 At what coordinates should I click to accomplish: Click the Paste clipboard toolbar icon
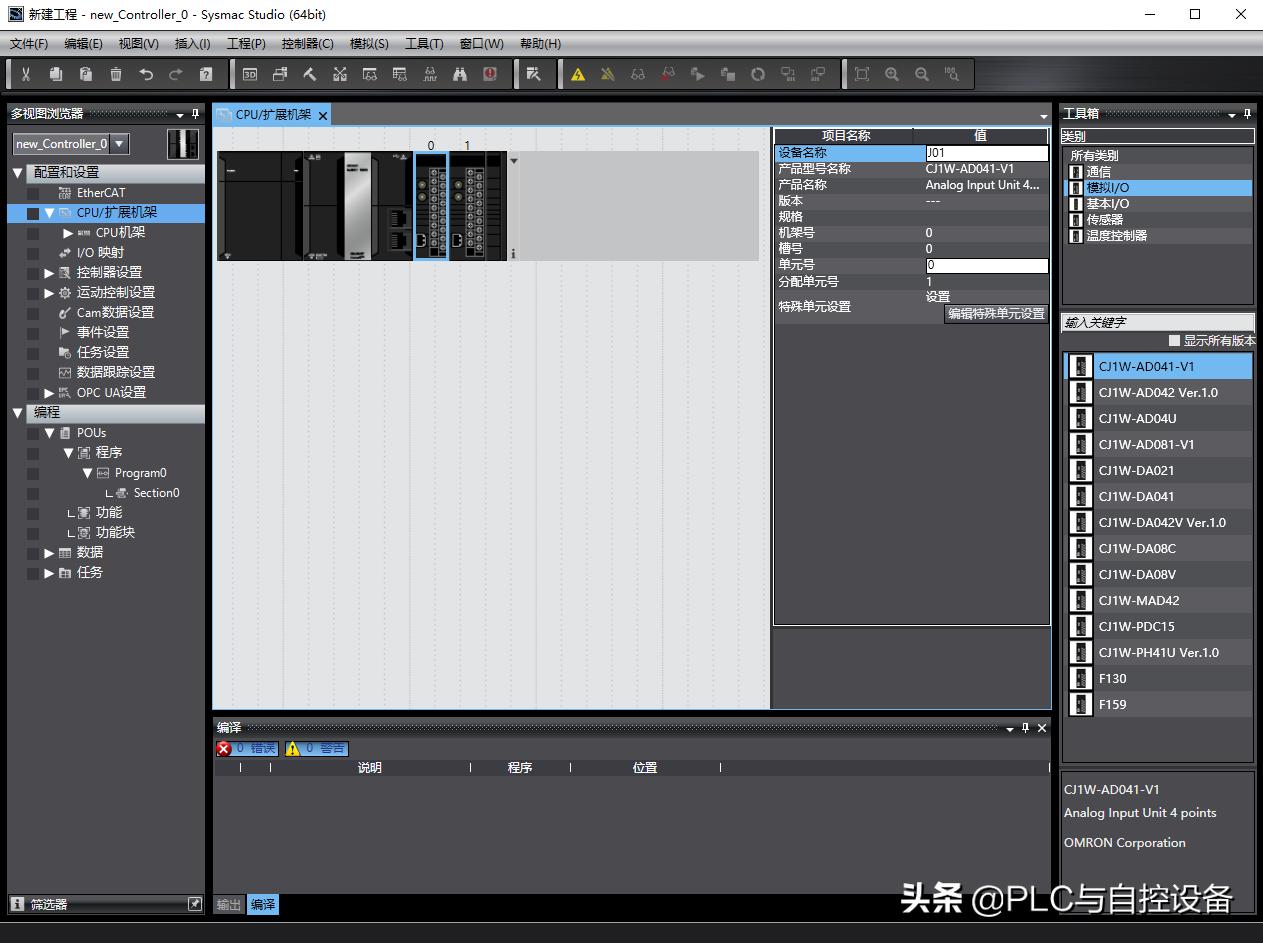[86, 74]
